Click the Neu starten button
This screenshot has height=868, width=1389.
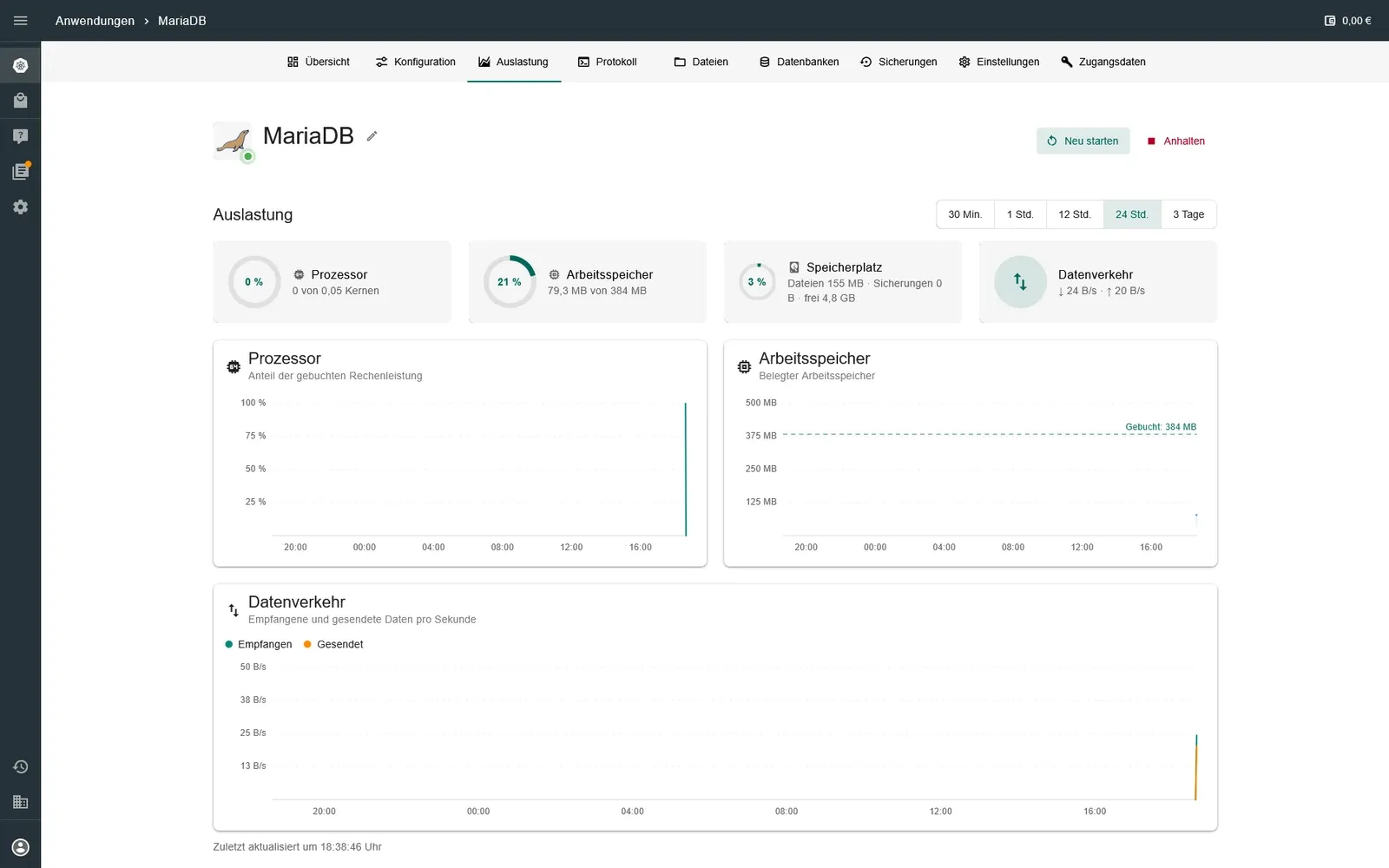(1083, 141)
